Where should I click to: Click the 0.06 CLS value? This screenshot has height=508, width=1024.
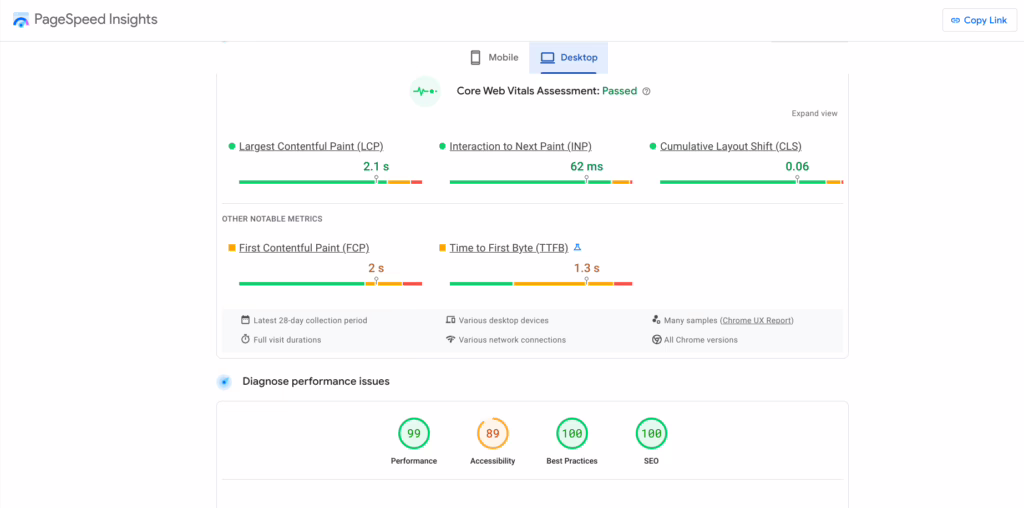pos(797,167)
